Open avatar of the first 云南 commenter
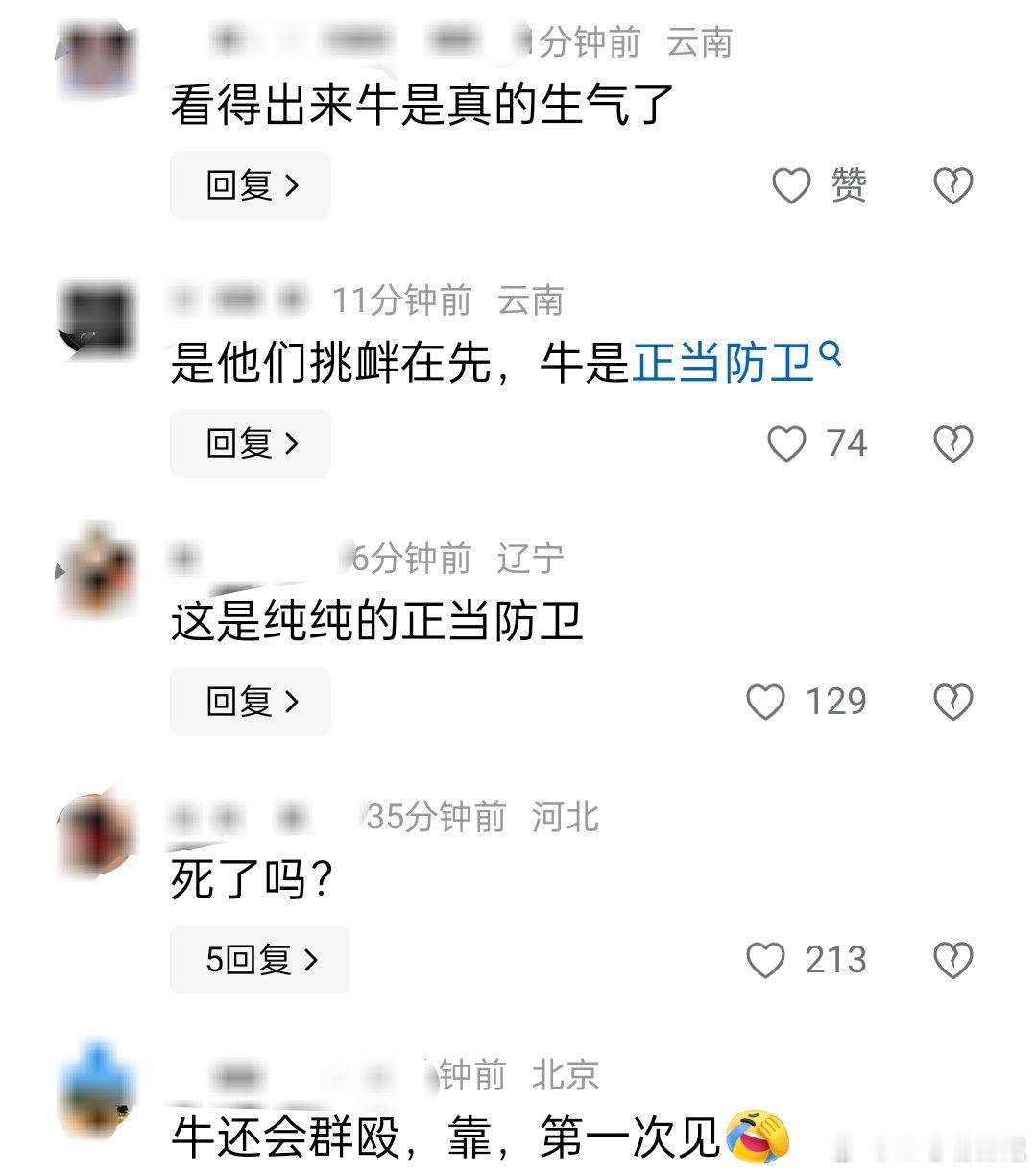Viewport: 1036px width, 1173px height. 98,60
